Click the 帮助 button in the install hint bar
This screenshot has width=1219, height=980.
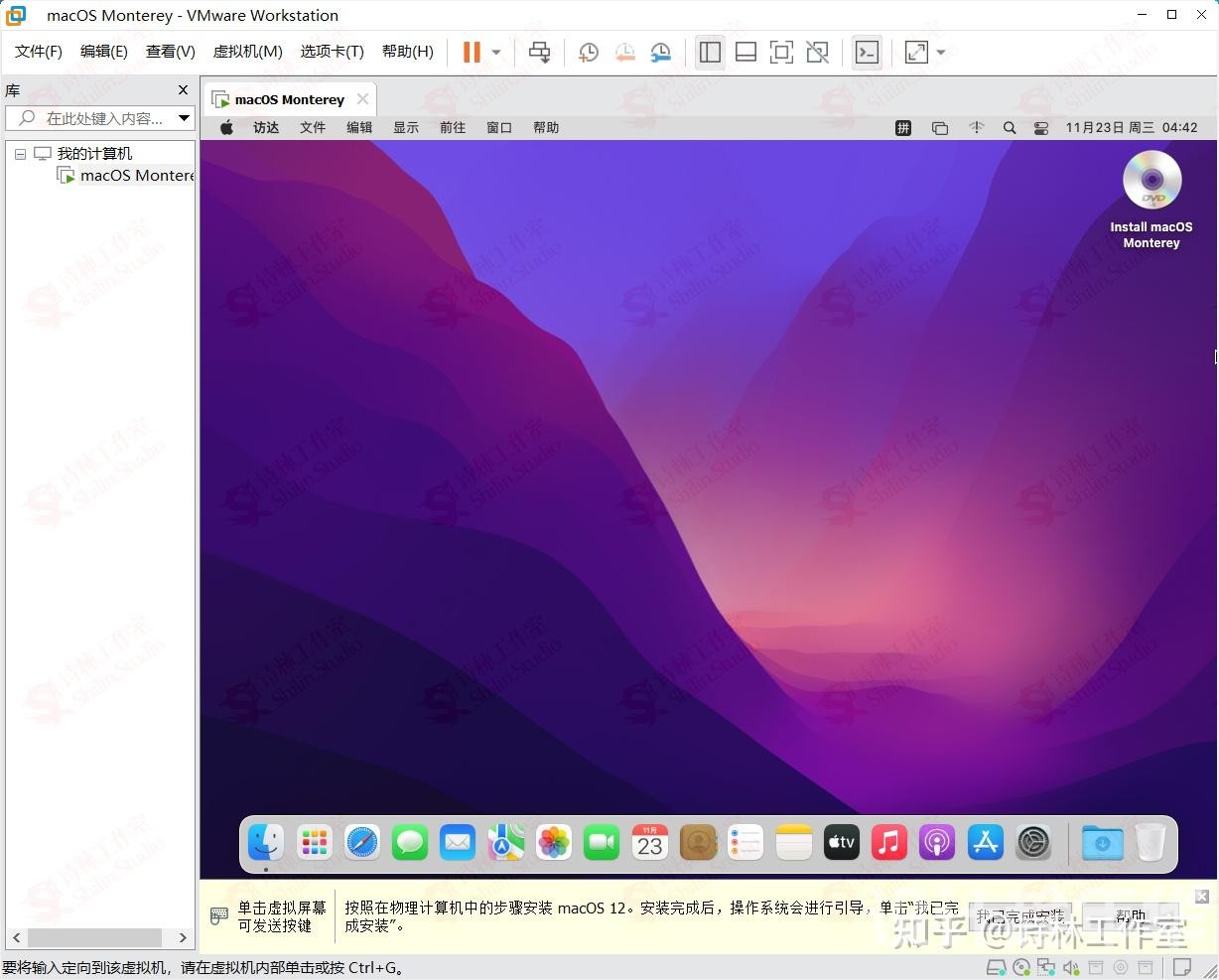pos(1130,912)
